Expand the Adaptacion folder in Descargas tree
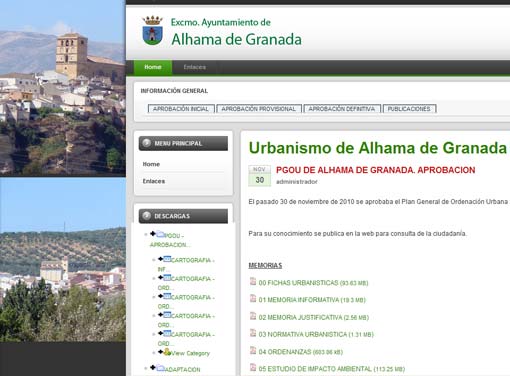This screenshot has height=376, width=510. (153, 367)
